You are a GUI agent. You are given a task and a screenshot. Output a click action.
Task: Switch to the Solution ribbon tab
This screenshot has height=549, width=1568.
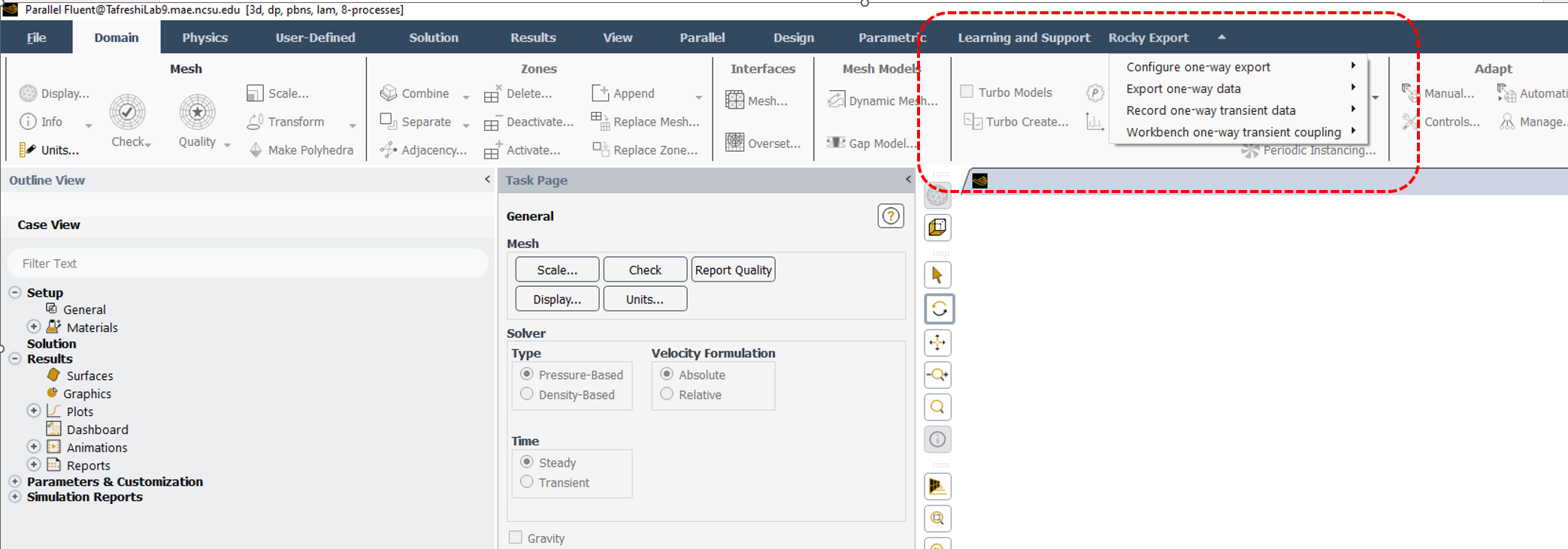[x=434, y=38]
